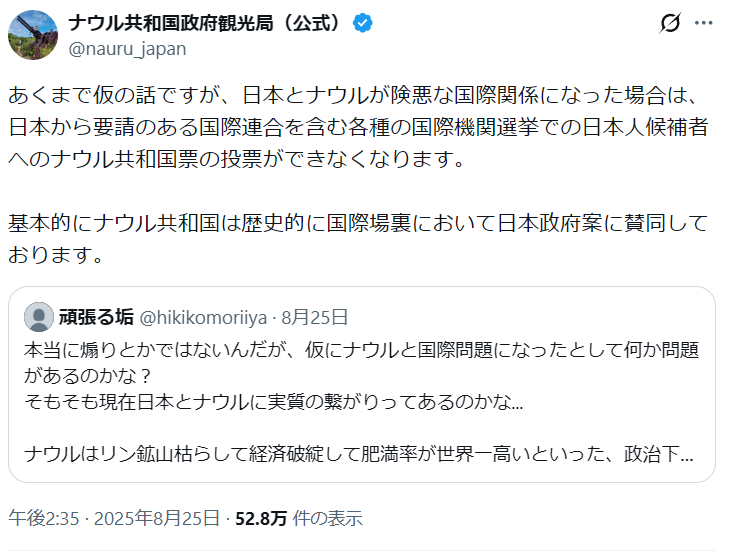Visit the @nauru_japan handle link
This screenshot has width=736, height=551.
[x=126, y=48]
